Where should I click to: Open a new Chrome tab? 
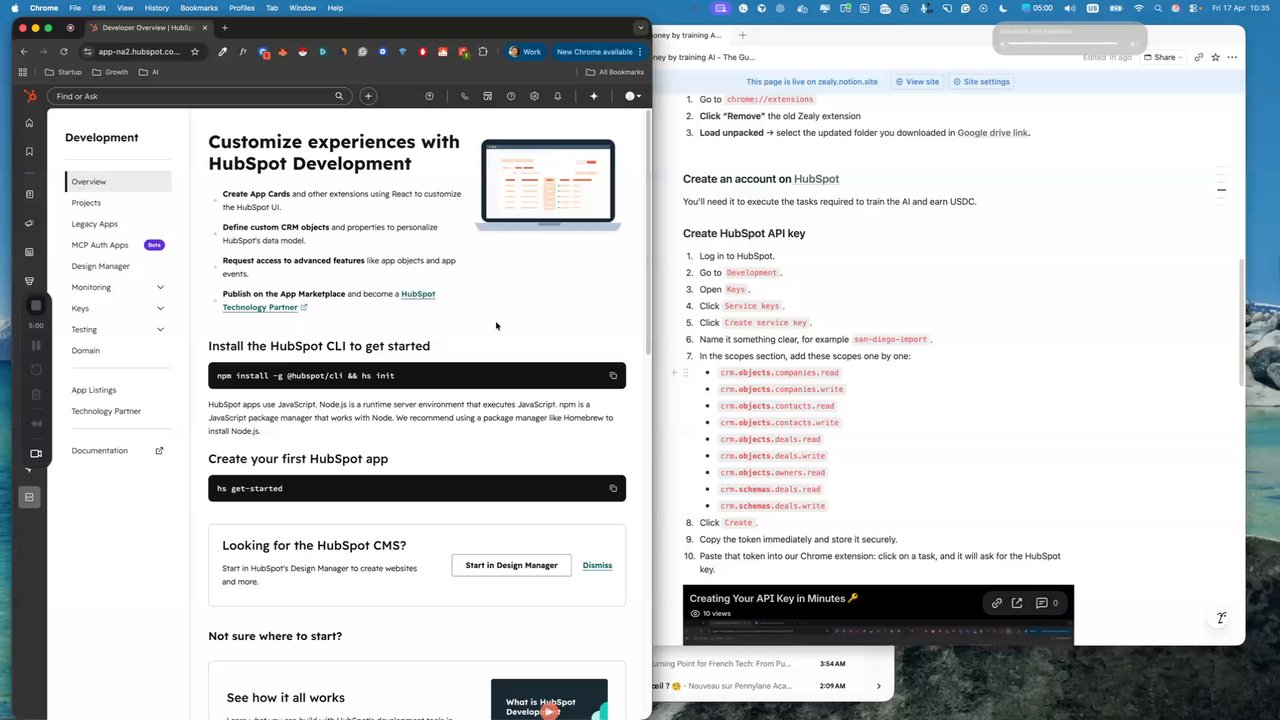(224, 28)
